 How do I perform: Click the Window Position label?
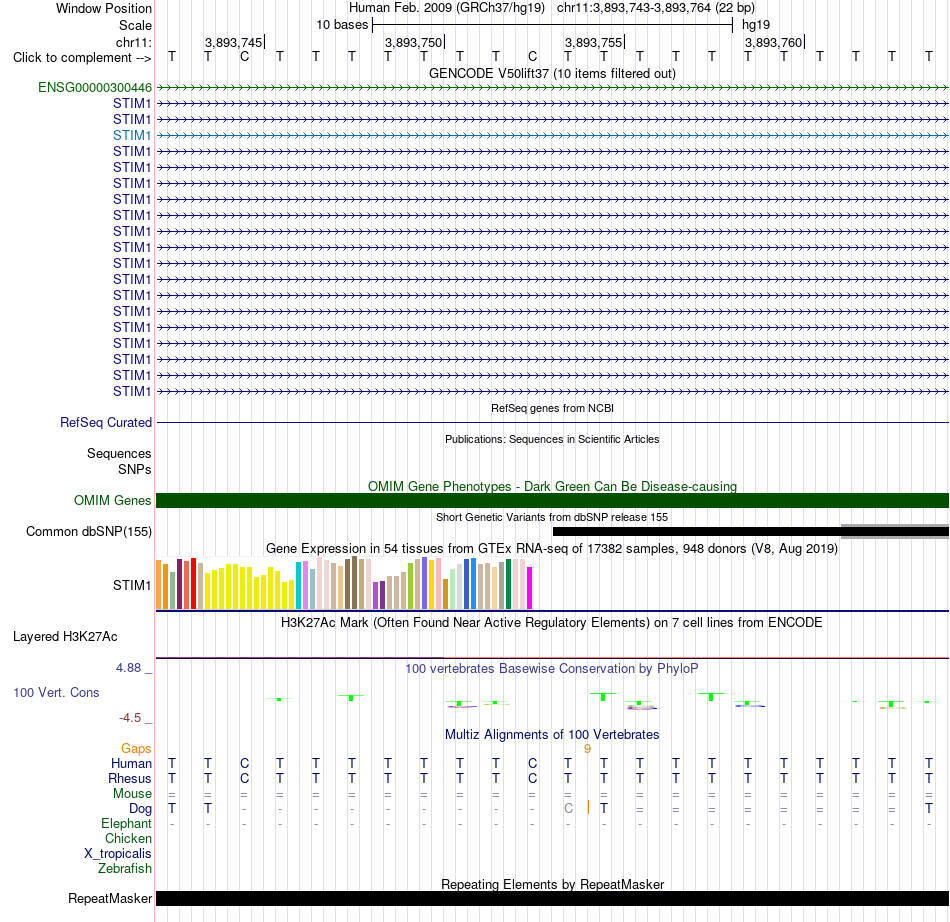click(104, 8)
